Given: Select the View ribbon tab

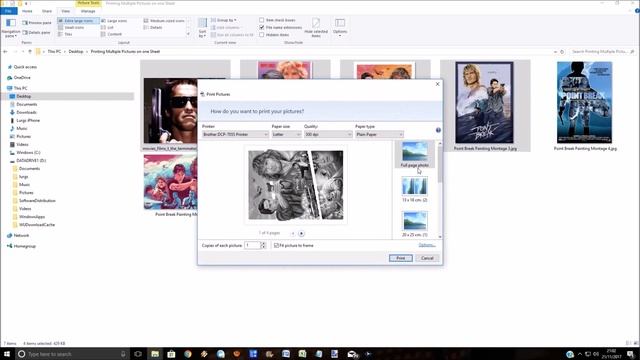Looking at the screenshot, I should (x=66, y=11).
